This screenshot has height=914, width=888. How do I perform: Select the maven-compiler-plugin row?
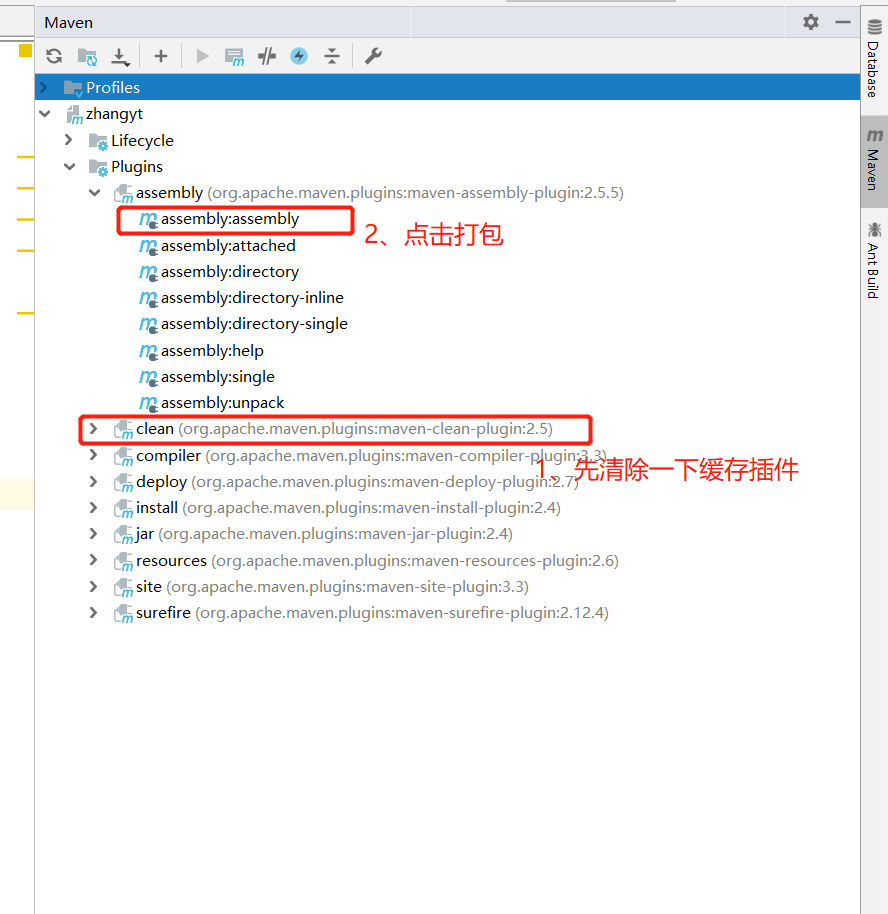(x=447, y=455)
